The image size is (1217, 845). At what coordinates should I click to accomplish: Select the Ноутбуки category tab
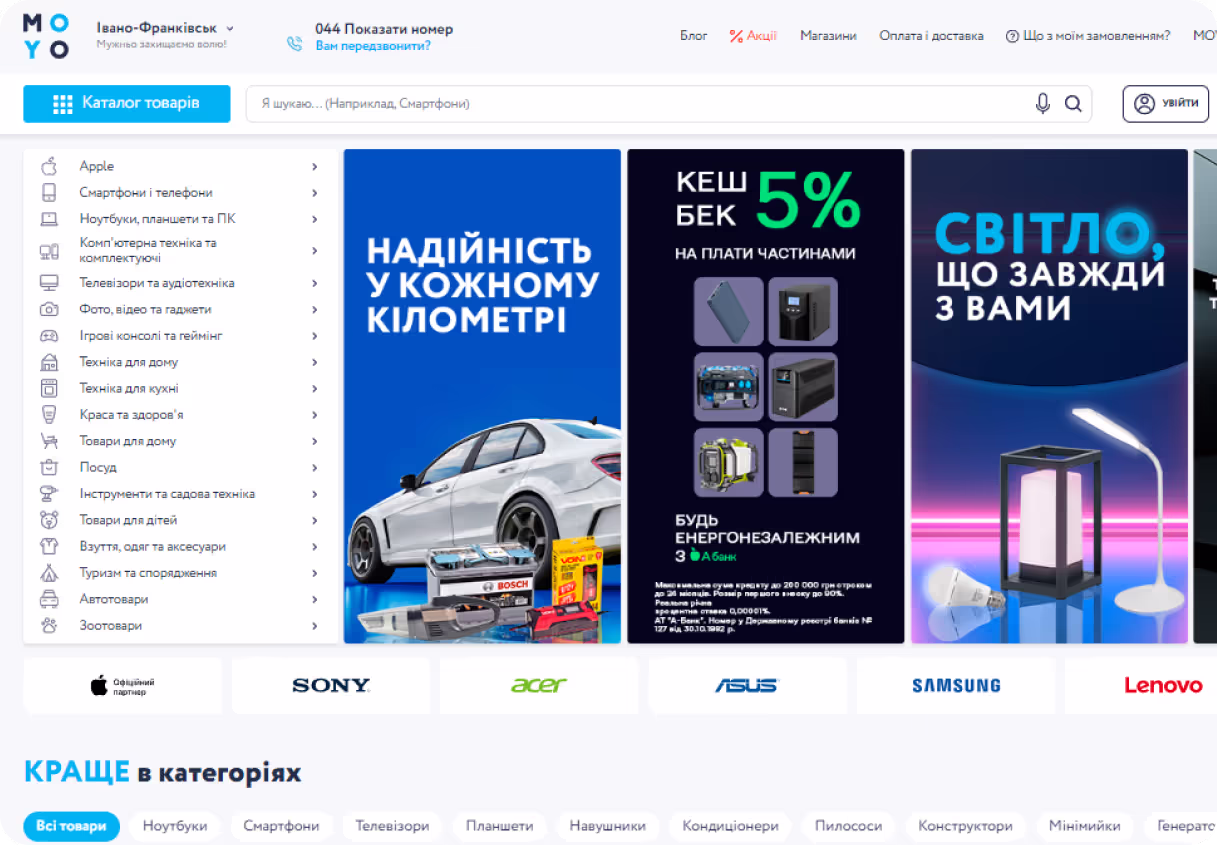coord(175,826)
